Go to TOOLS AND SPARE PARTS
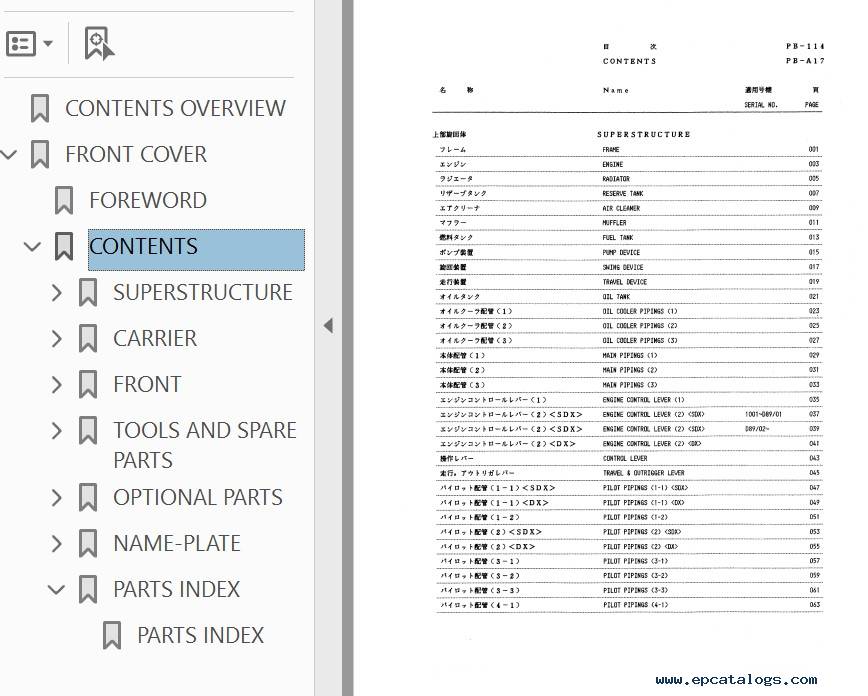This screenshot has width=868, height=696. click(205, 445)
